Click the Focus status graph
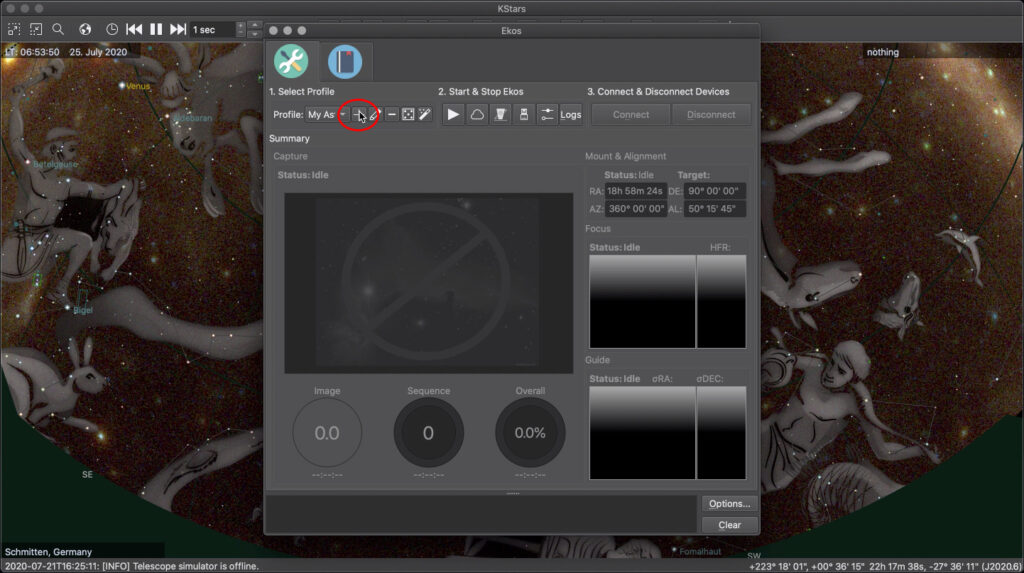Image resolution: width=1024 pixels, height=573 pixels. coord(643,301)
